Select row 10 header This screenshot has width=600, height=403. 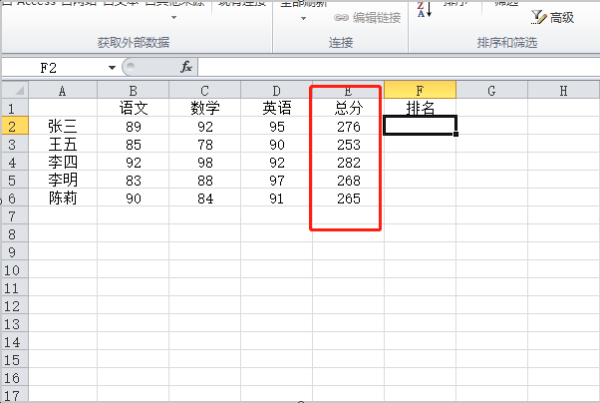tap(15, 270)
